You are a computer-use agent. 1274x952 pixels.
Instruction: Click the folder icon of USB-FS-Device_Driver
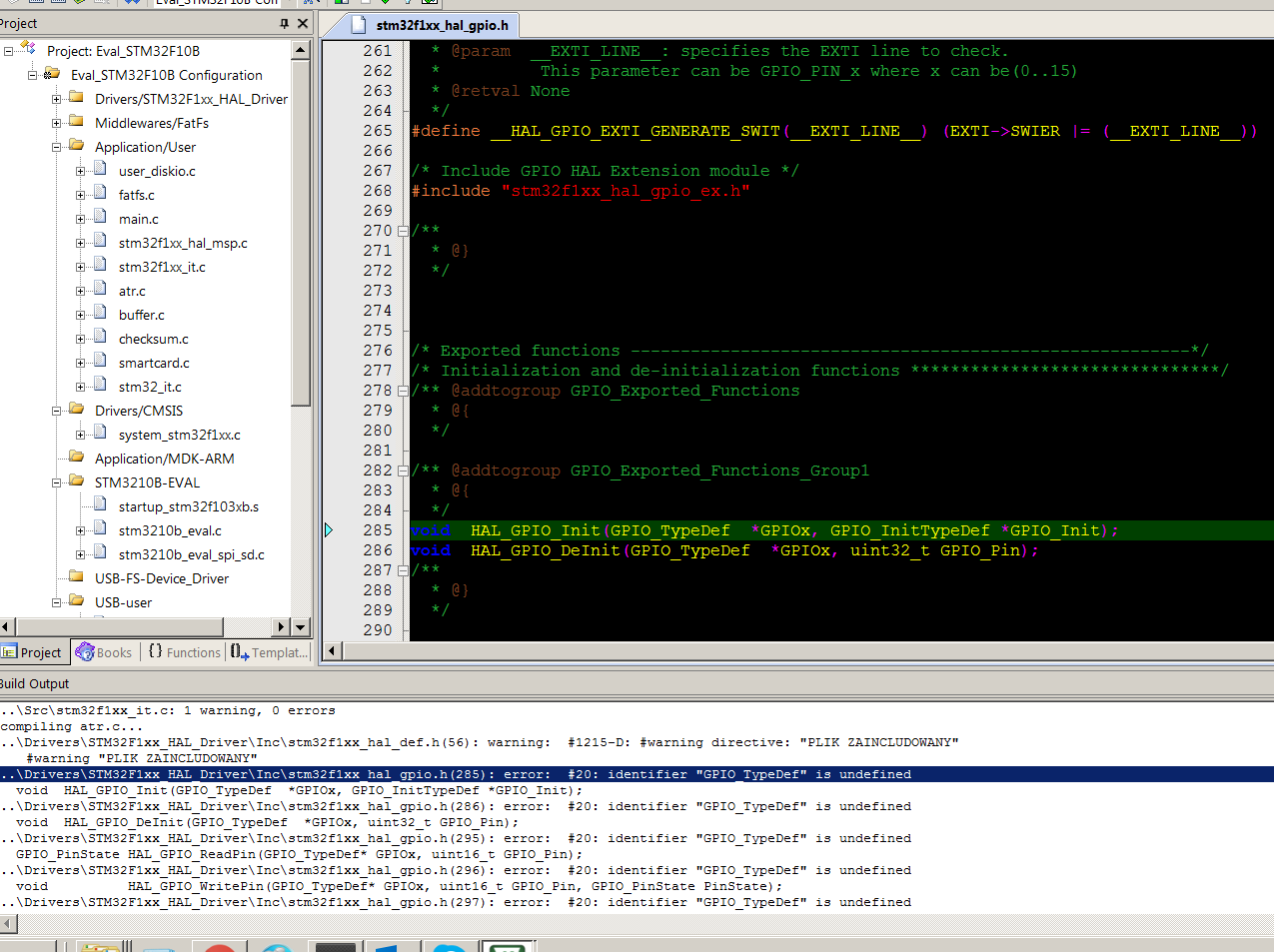point(76,577)
